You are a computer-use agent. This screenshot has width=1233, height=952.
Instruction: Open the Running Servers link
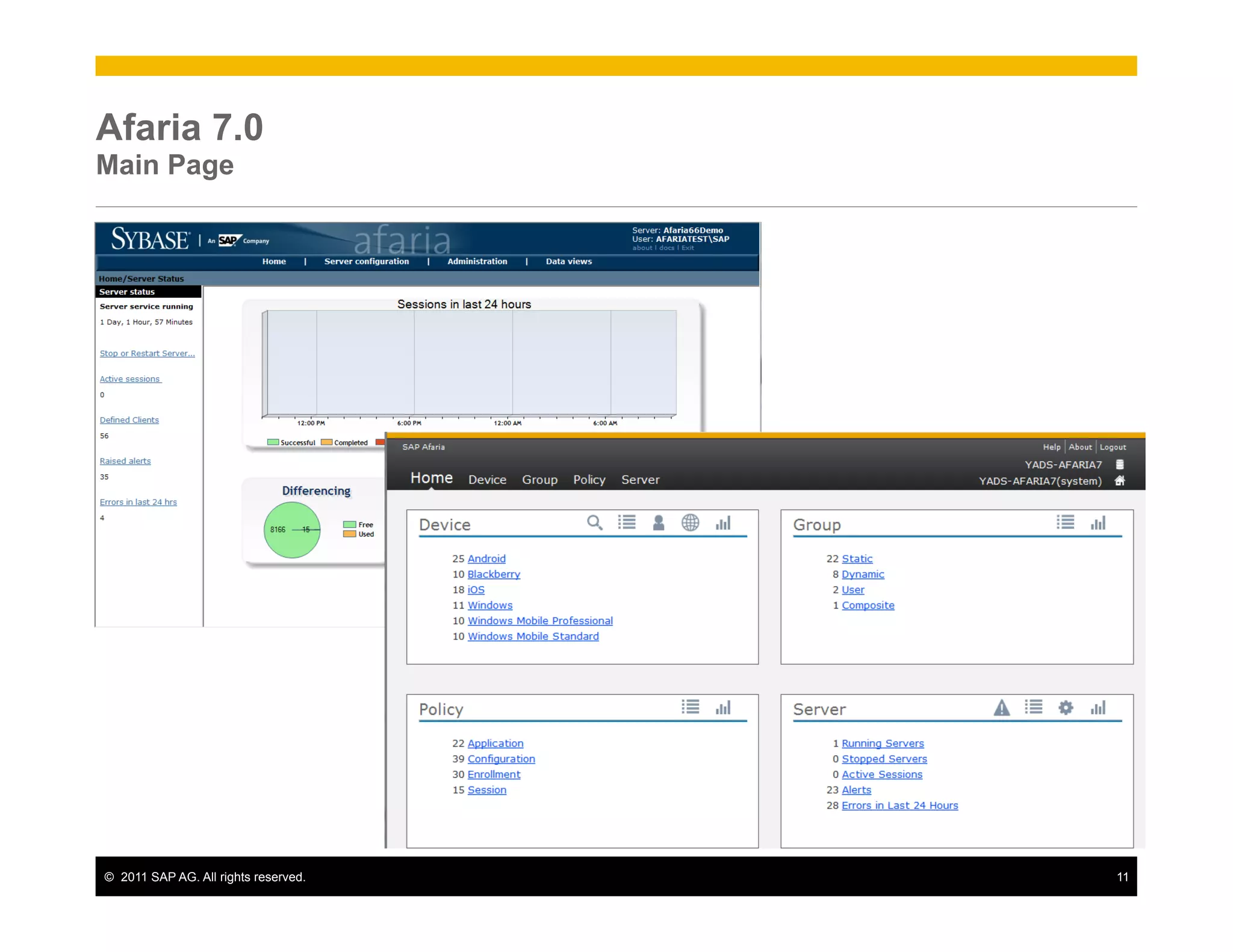pyautogui.click(x=882, y=743)
